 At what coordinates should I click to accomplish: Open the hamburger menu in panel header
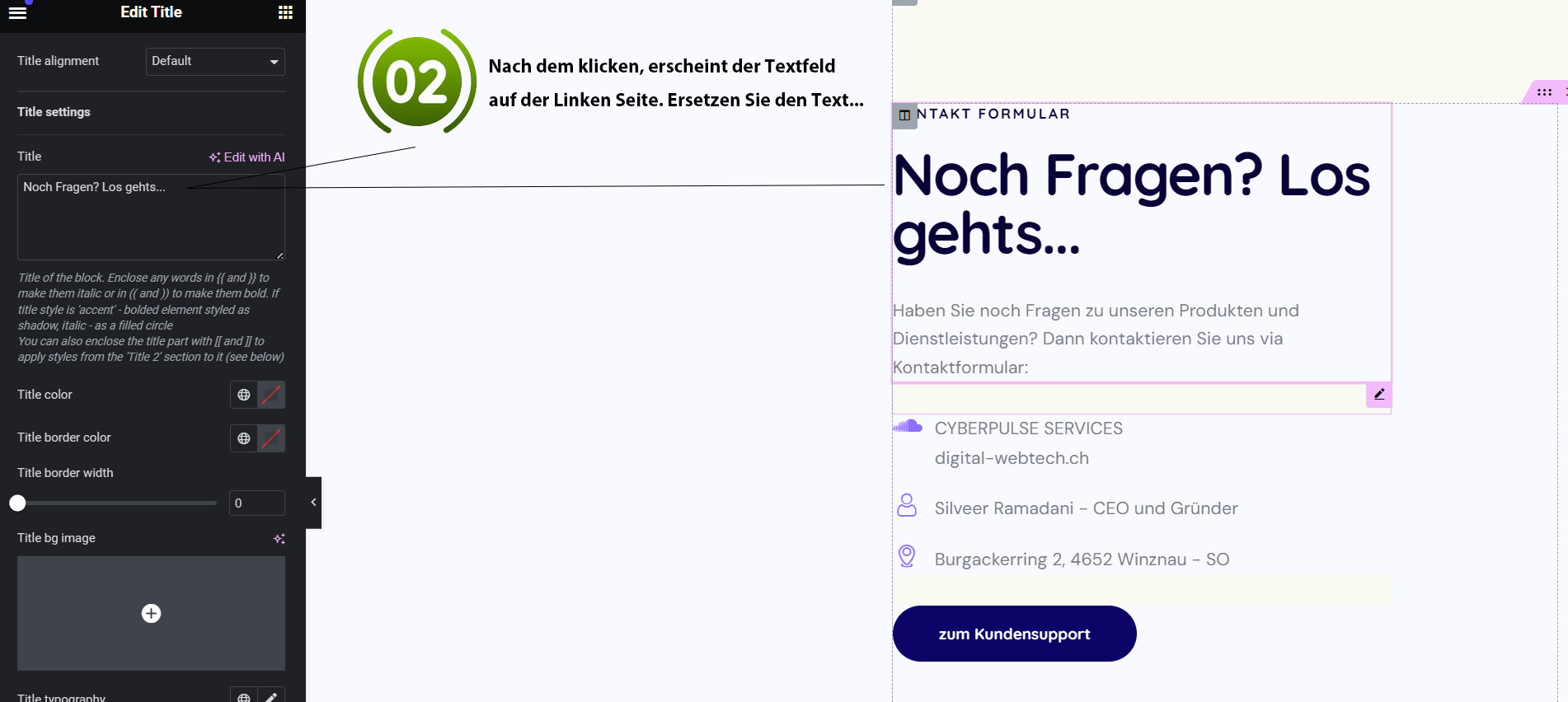click(17, 12)
